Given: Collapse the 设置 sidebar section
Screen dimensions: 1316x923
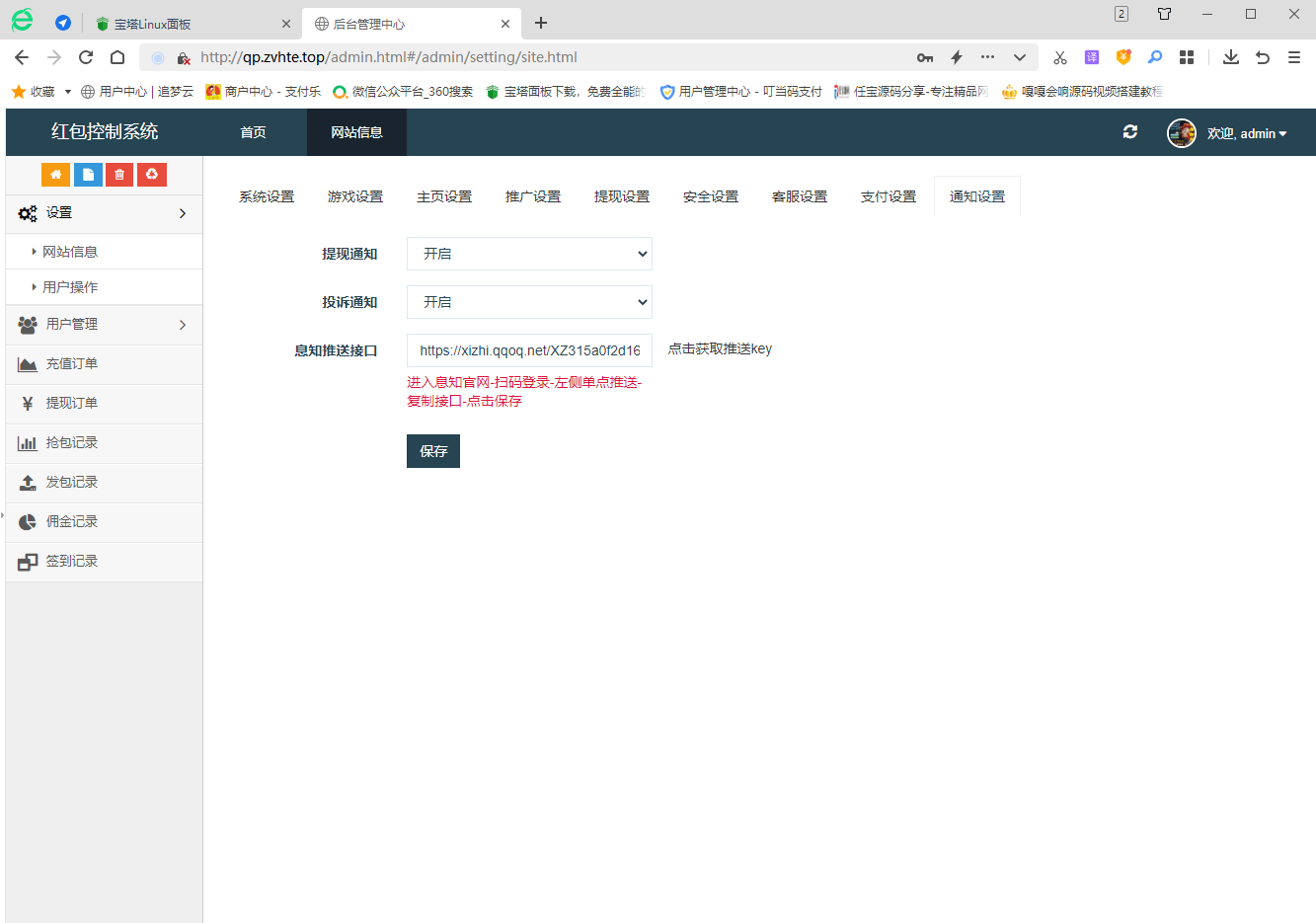Looking at the screenshot, I should coord(104,213).
